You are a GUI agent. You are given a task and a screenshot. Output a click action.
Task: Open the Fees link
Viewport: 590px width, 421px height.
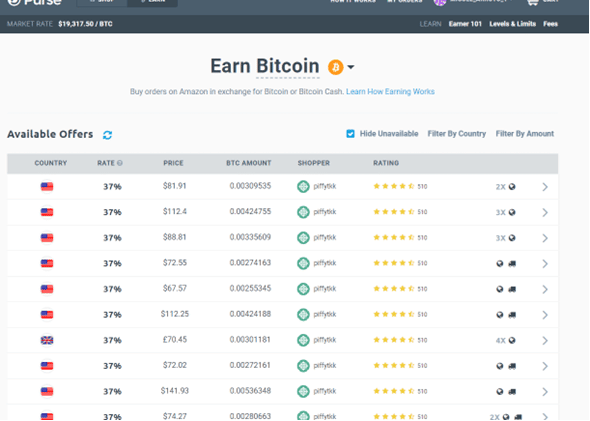[x=550, y=24]
